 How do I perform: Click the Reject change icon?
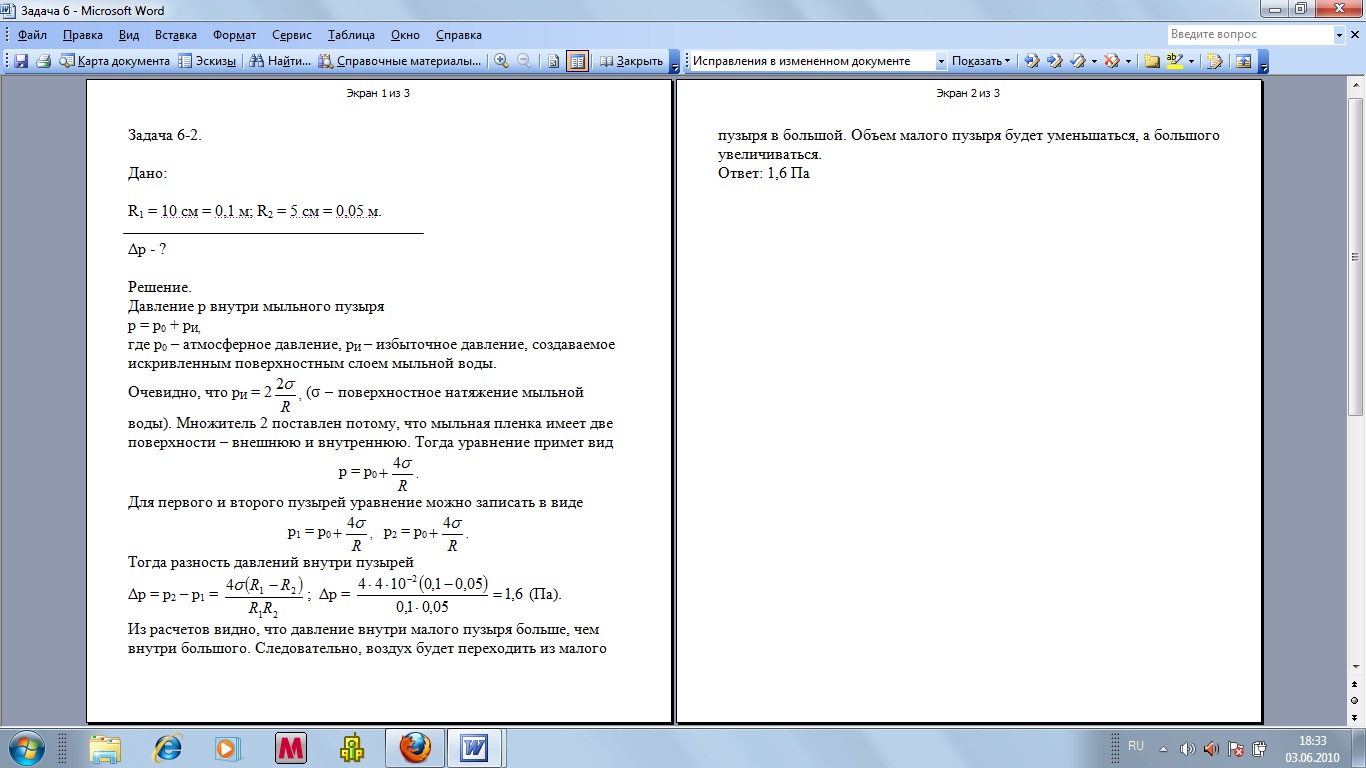click(1111, 61)
